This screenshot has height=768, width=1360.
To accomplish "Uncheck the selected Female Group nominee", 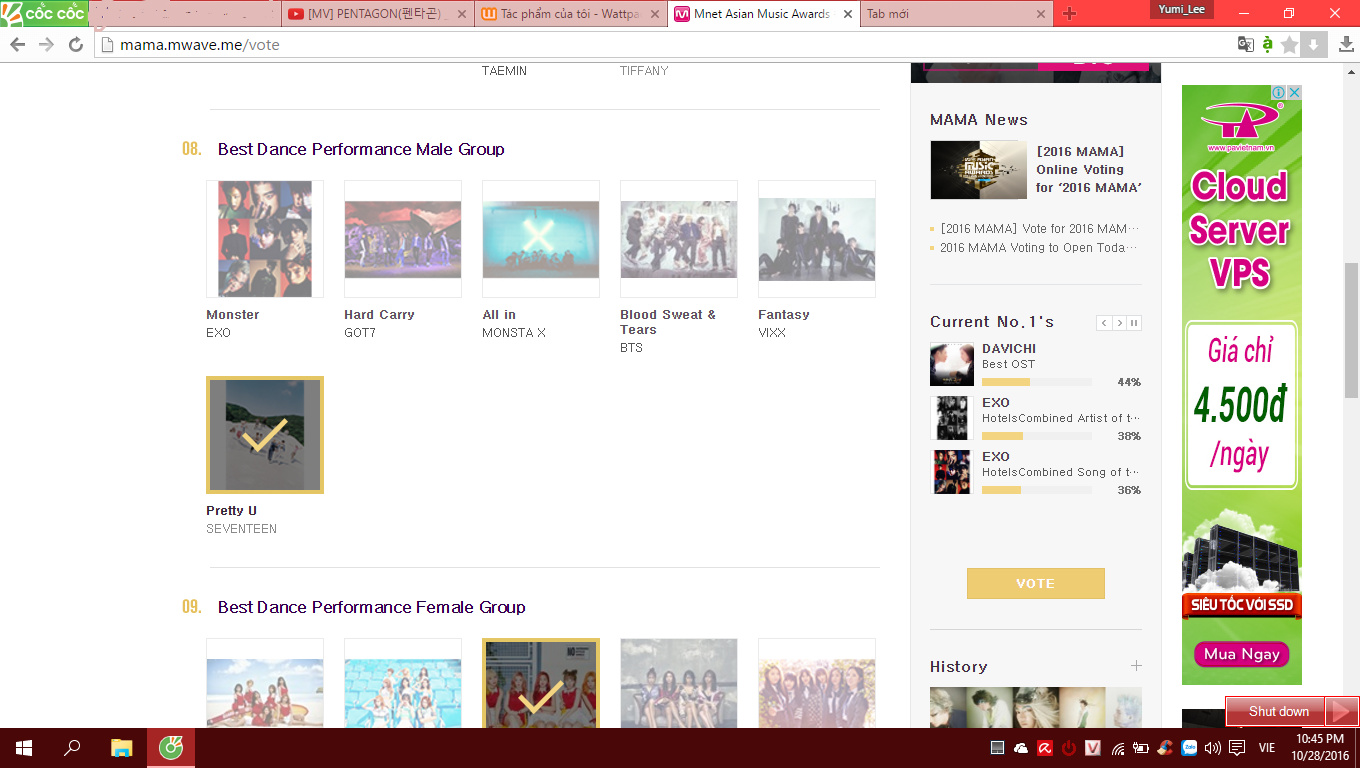I will tap(541, 683).
